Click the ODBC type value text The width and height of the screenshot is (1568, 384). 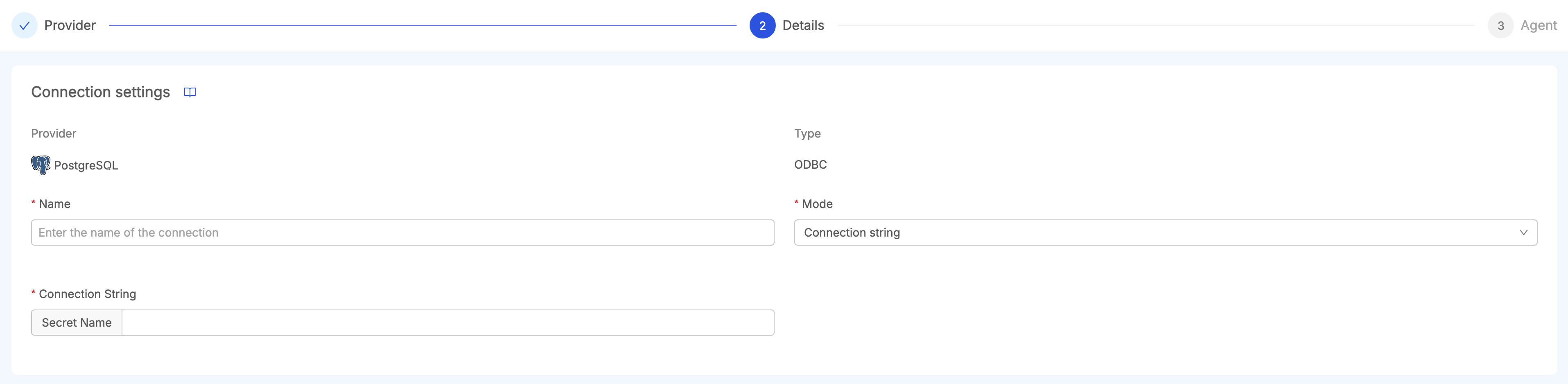810,164
